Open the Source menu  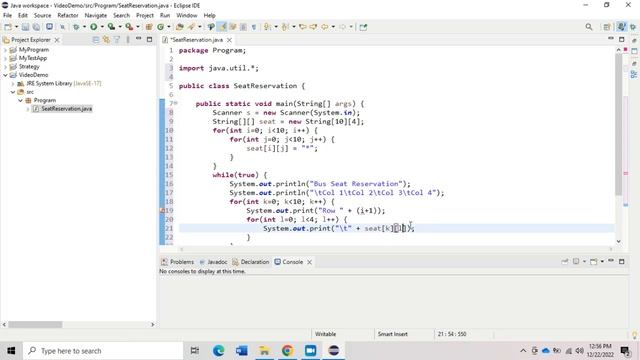tap(42, 15)
